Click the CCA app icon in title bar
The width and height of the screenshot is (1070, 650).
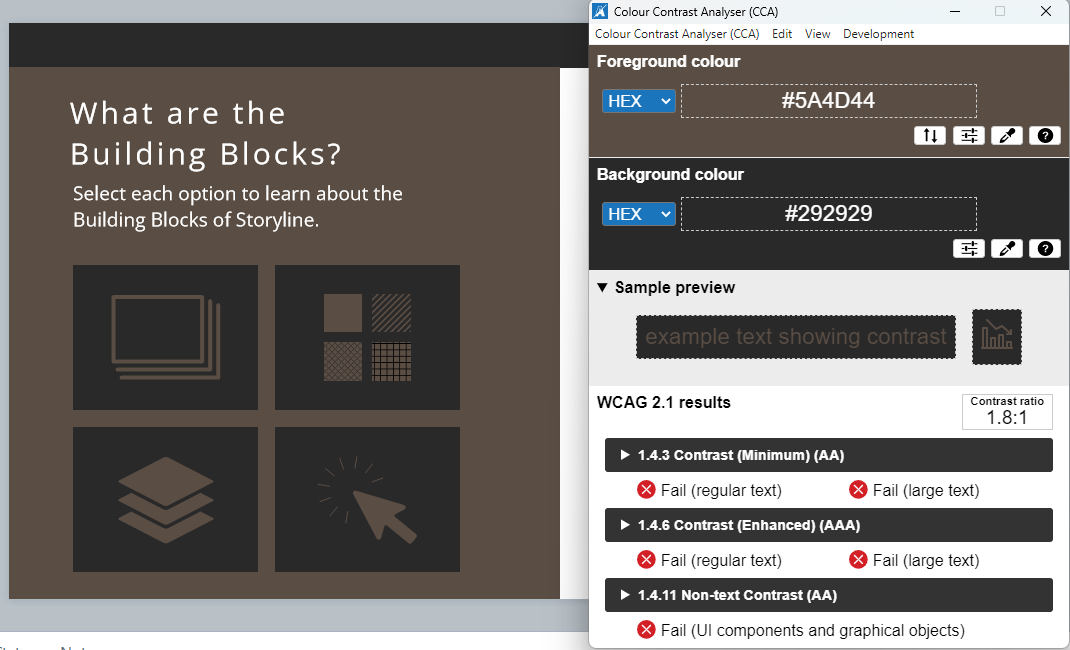[x=600, y=11]
